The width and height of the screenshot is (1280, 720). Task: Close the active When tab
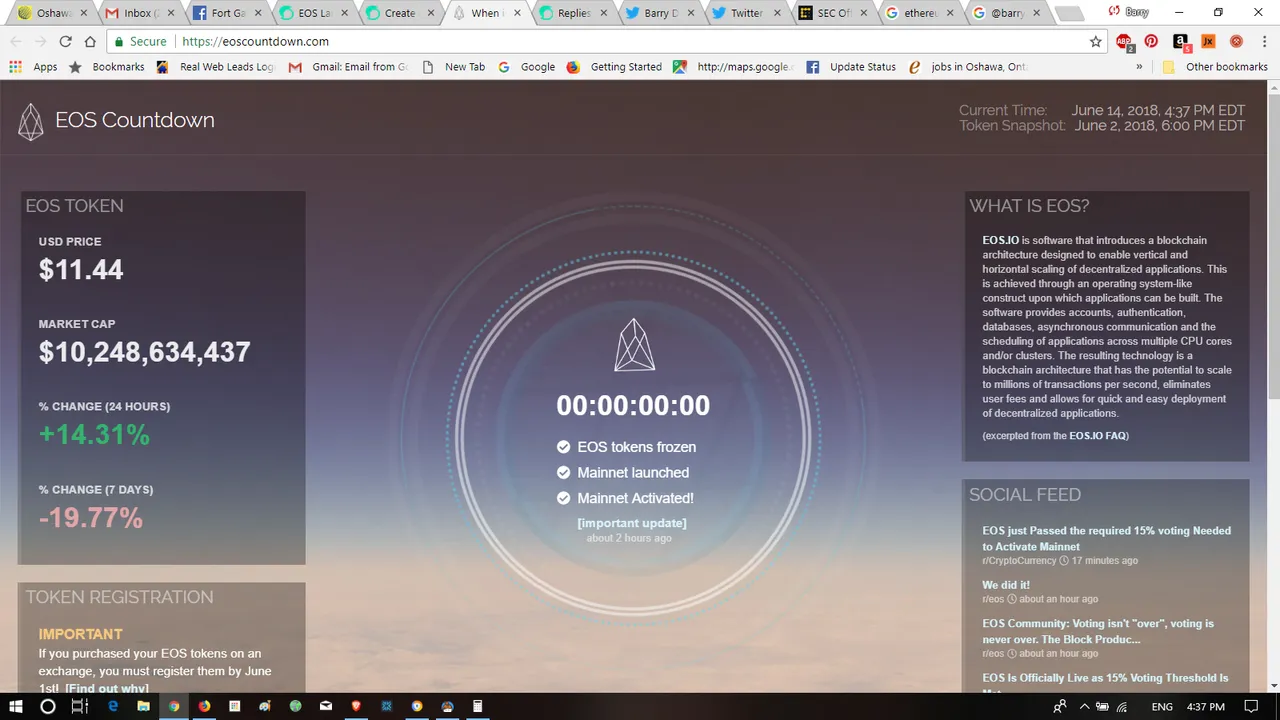click(x=517, y=13)
